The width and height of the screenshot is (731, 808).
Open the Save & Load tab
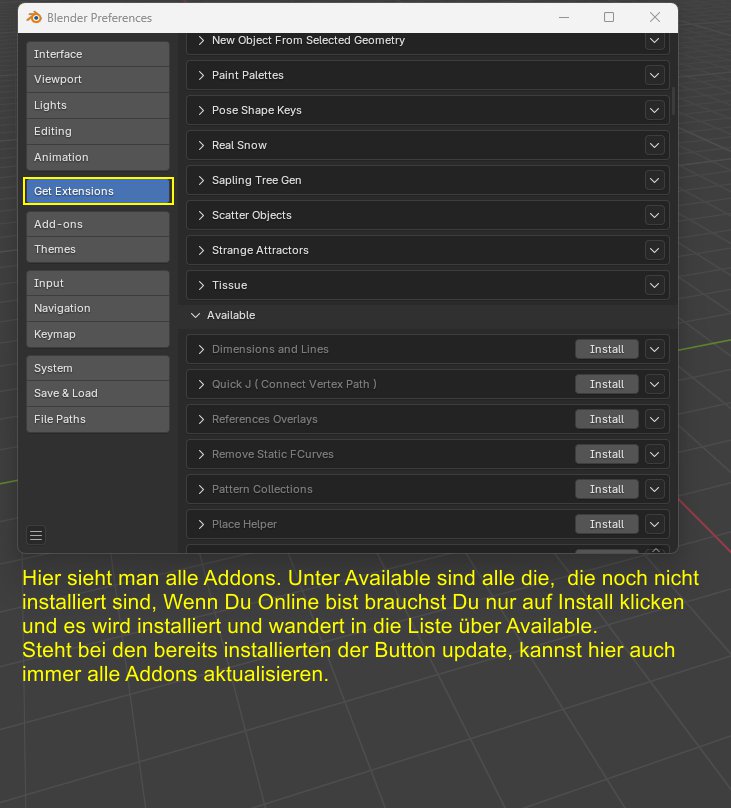[x=98, y=393]
